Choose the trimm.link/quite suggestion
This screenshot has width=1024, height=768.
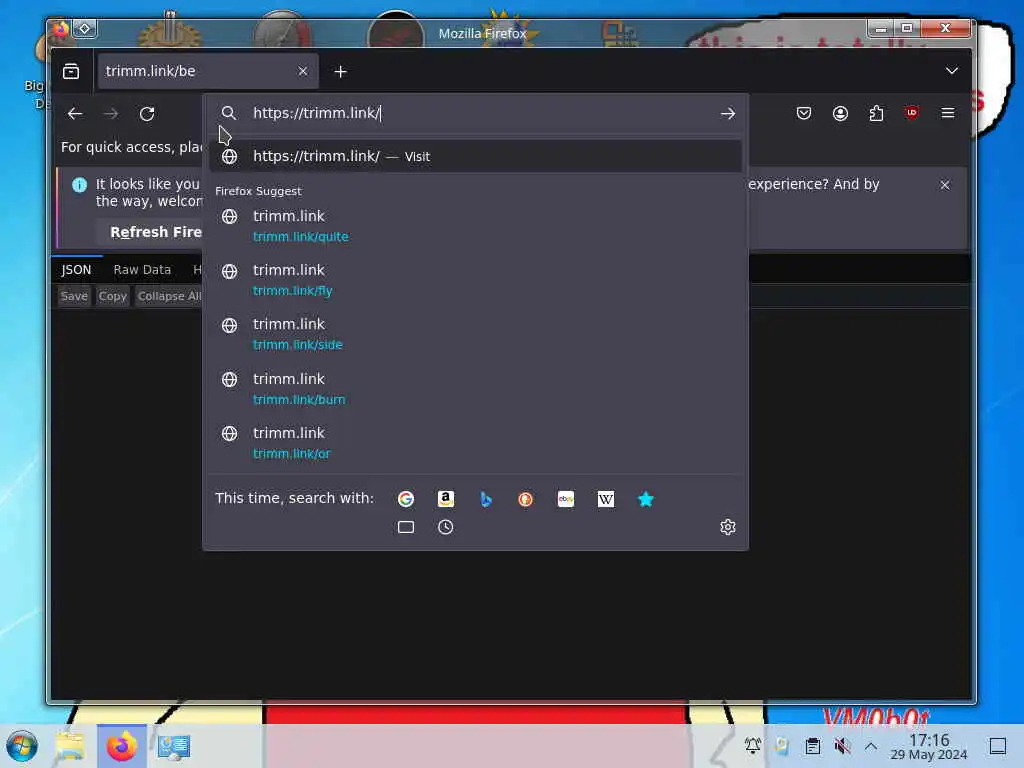coord(475,226)
